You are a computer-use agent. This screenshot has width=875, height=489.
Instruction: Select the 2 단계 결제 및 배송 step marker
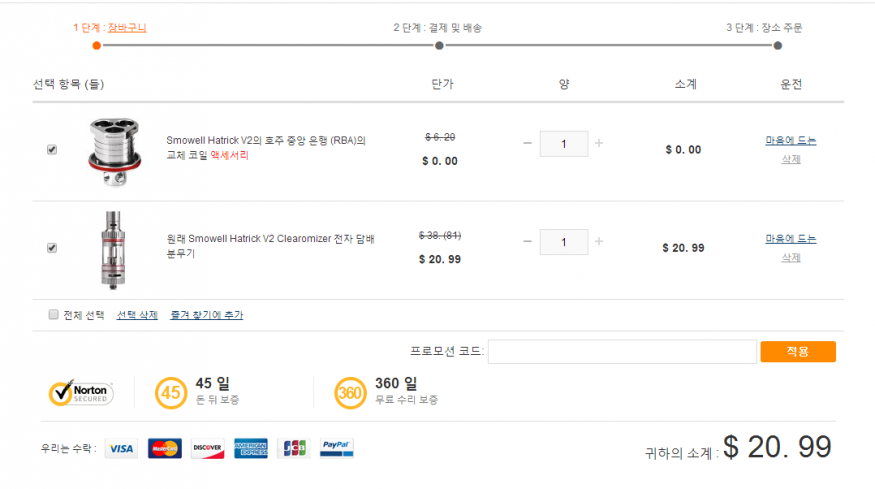point(439,46)
